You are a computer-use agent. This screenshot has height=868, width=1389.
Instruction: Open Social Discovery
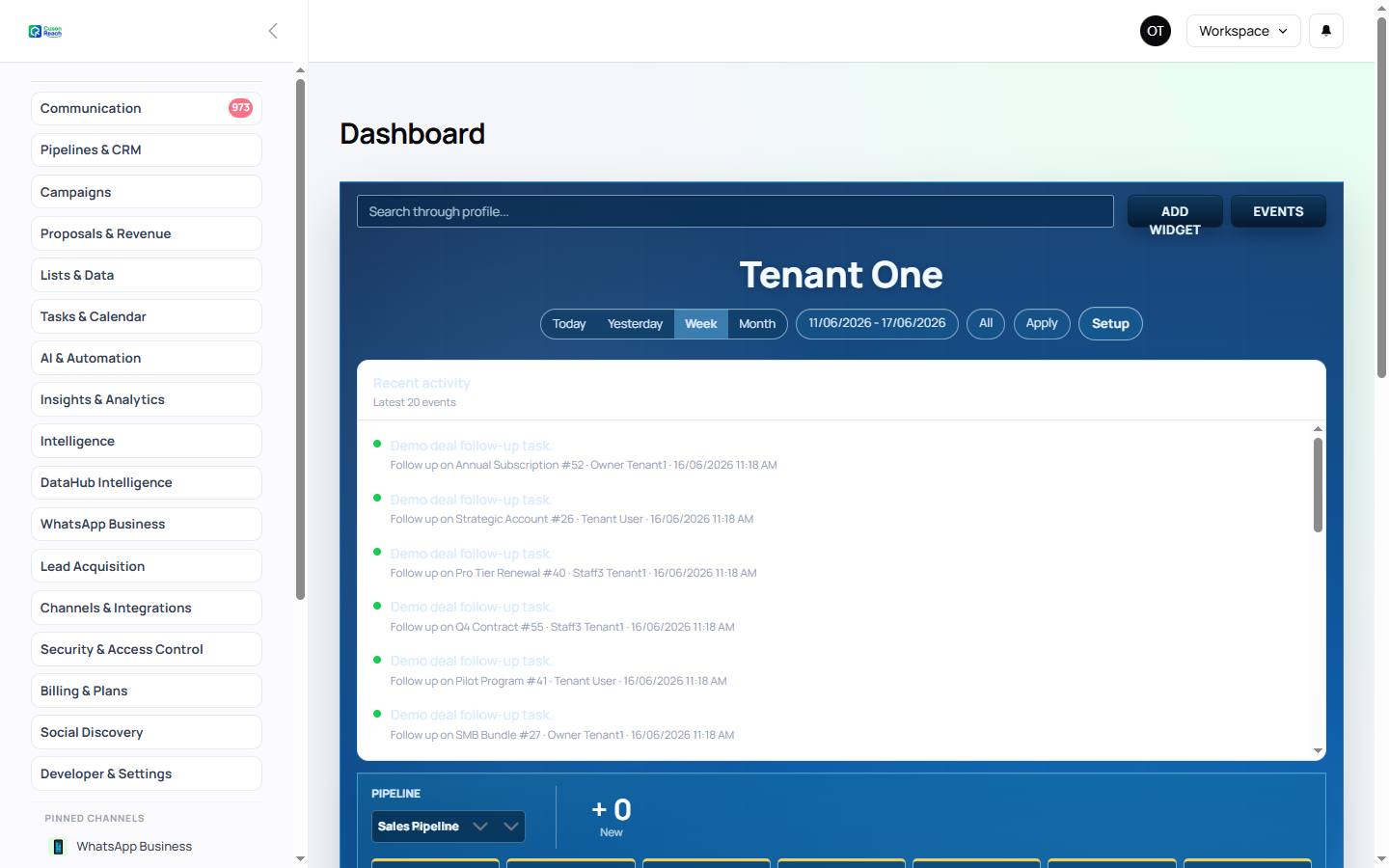point(147,732)
